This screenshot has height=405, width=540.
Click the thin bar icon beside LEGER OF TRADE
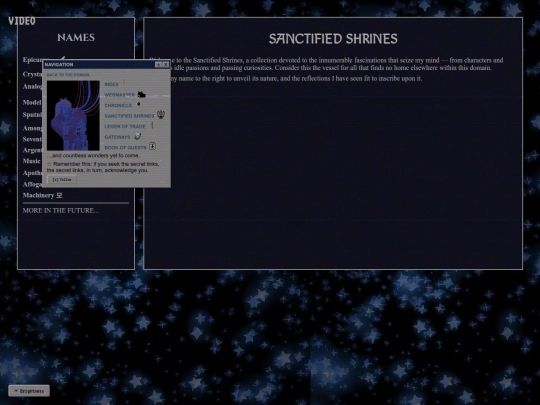pos(152,125)
